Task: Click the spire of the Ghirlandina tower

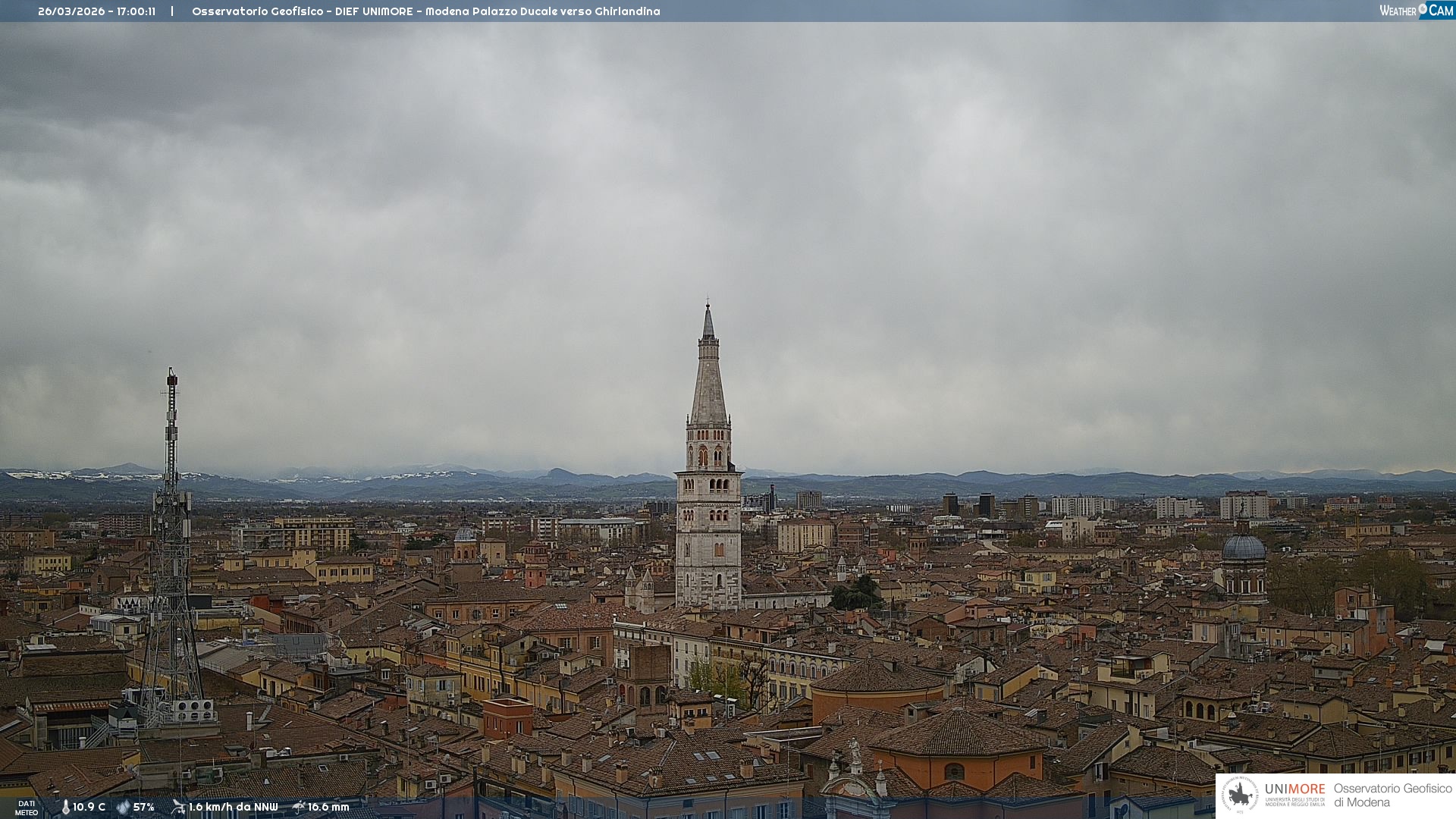Action: coord(708,379)
